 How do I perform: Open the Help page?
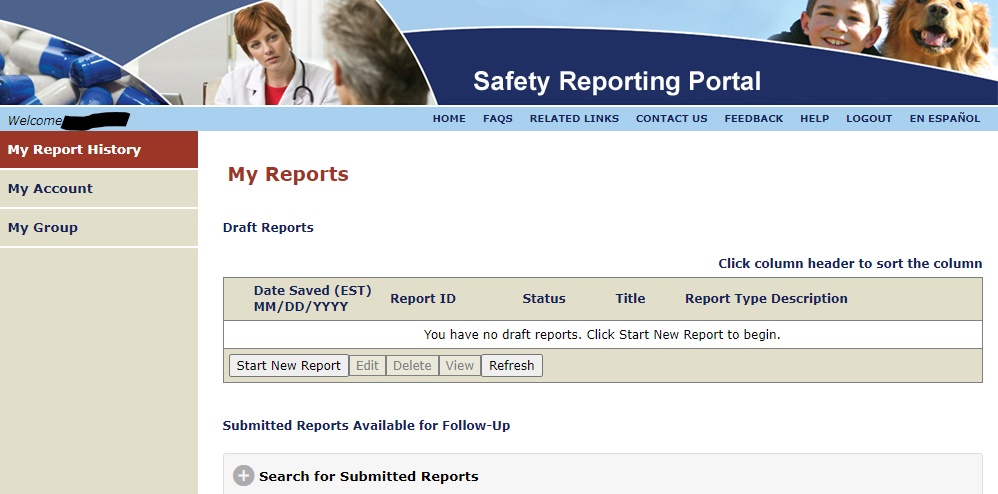point(814,118)
